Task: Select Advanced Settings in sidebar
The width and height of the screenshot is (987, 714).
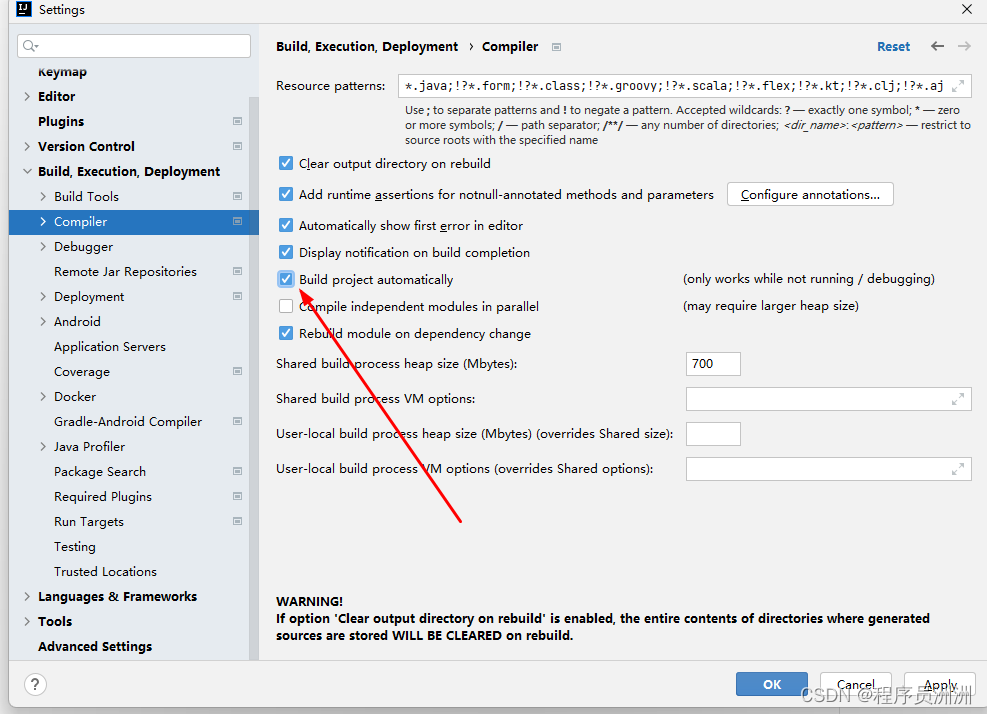Action: (95, 647)
